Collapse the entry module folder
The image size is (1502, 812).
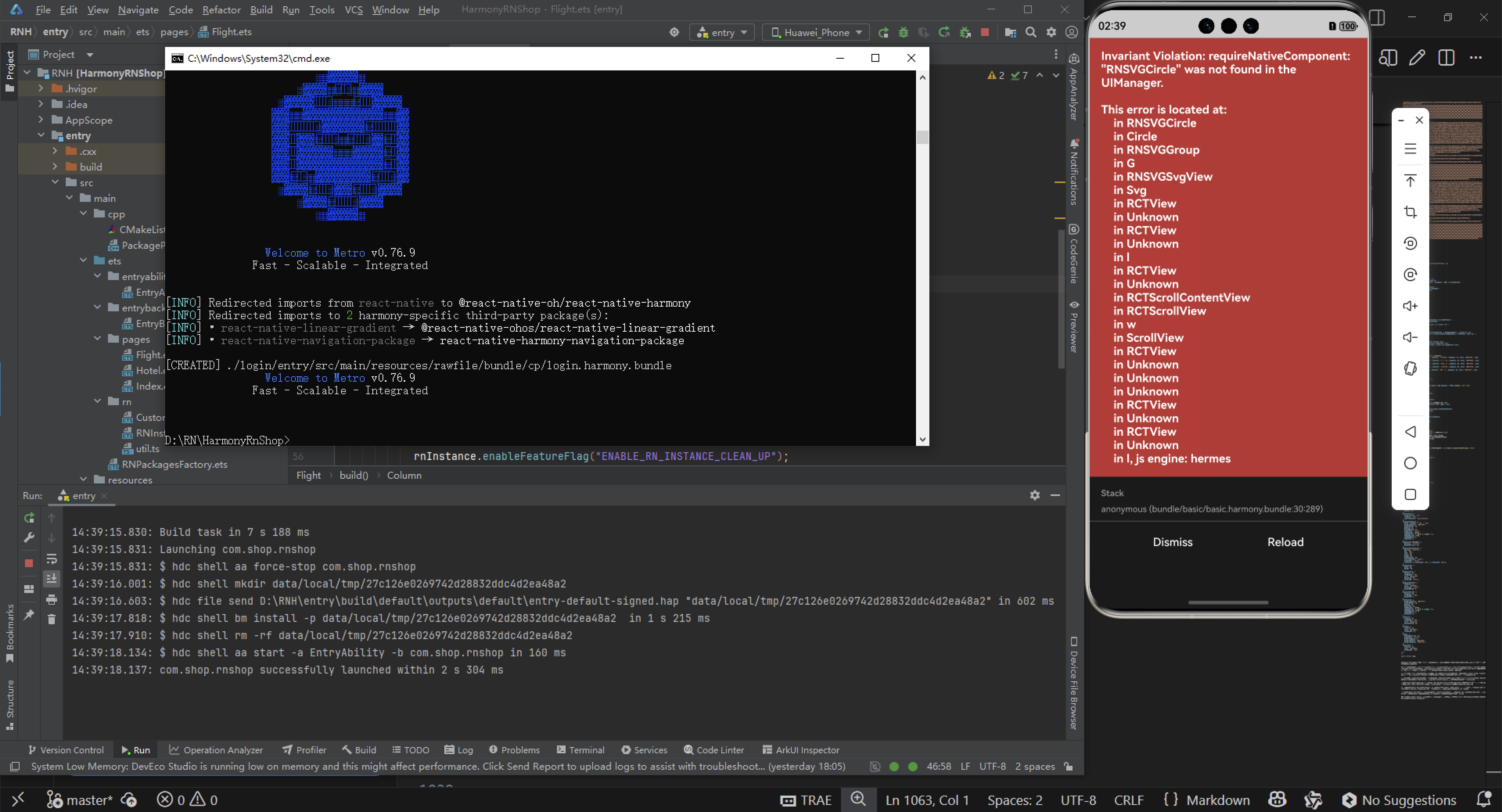41,135
